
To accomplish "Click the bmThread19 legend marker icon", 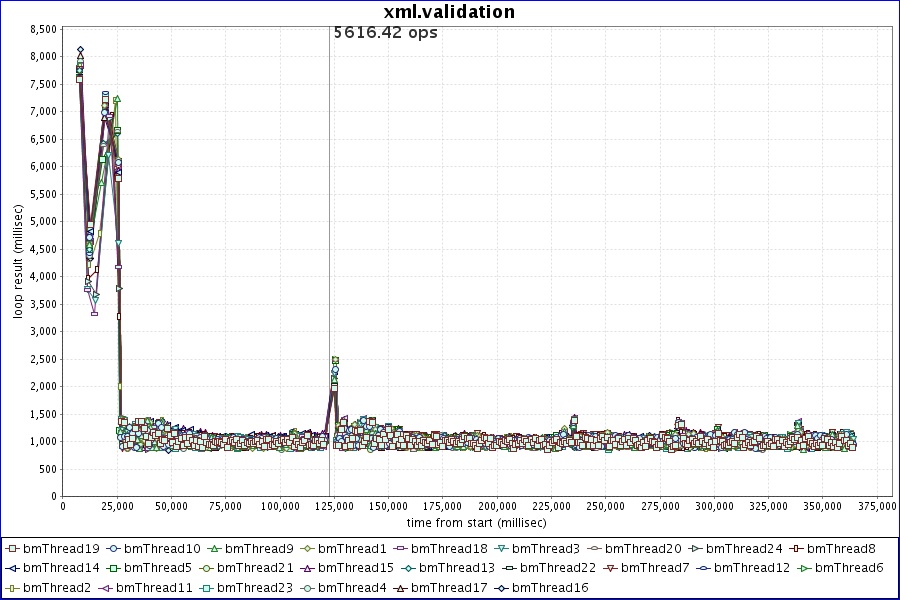I will 11,549.
